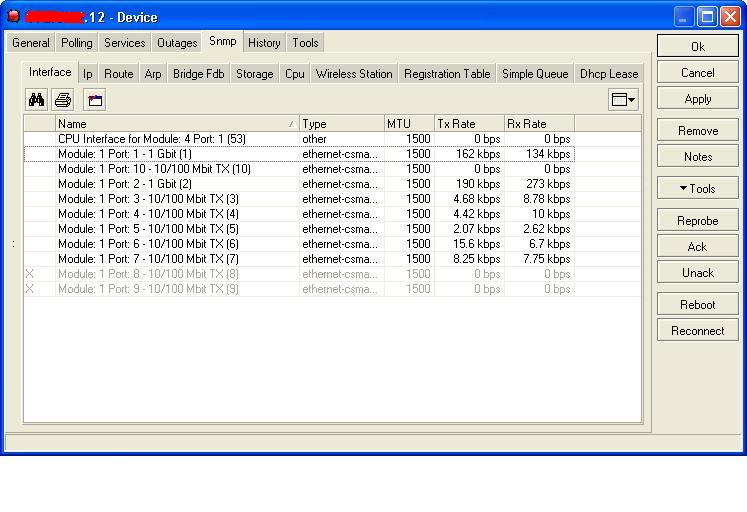This screenshot has height=512, width=747.
Task: Select row Module: 1 Port: 3 - 10/100 Mbit TX (3)
Action: 299,199
